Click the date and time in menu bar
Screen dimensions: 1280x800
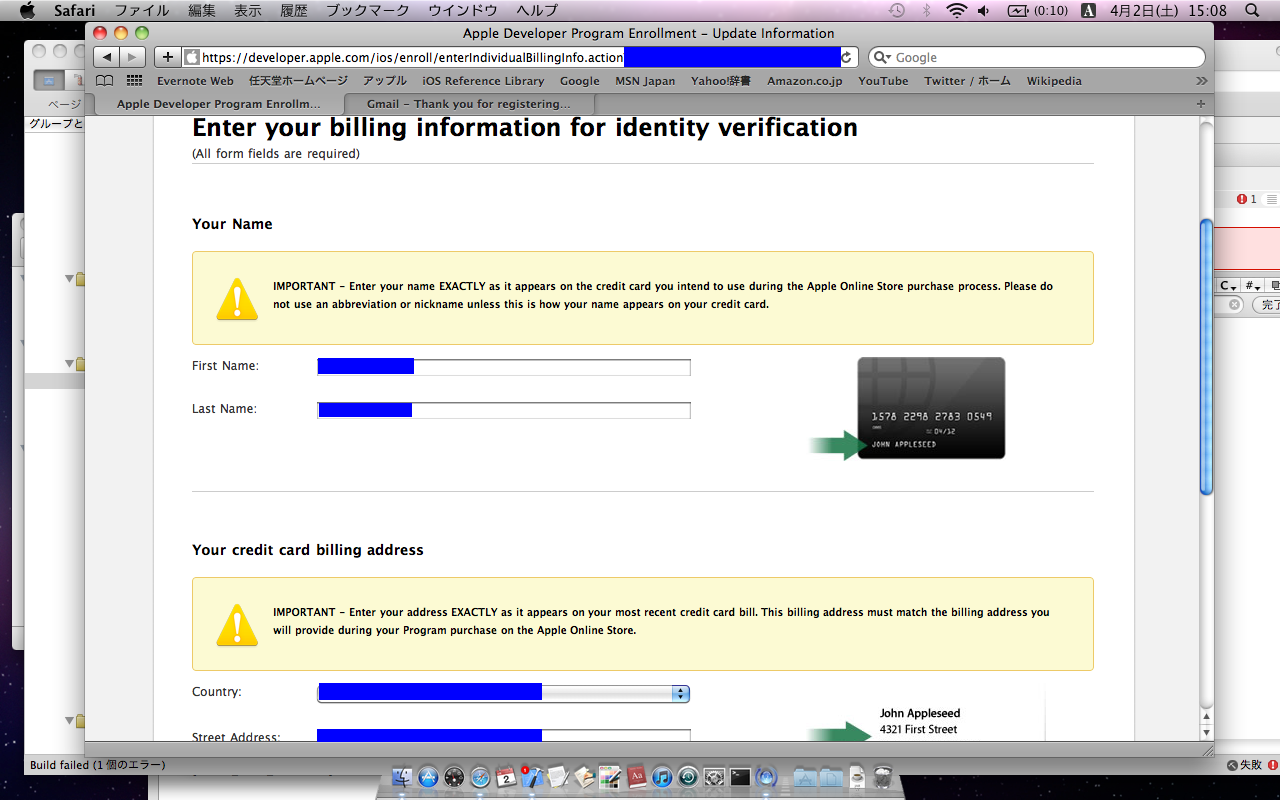(1168, 10)
